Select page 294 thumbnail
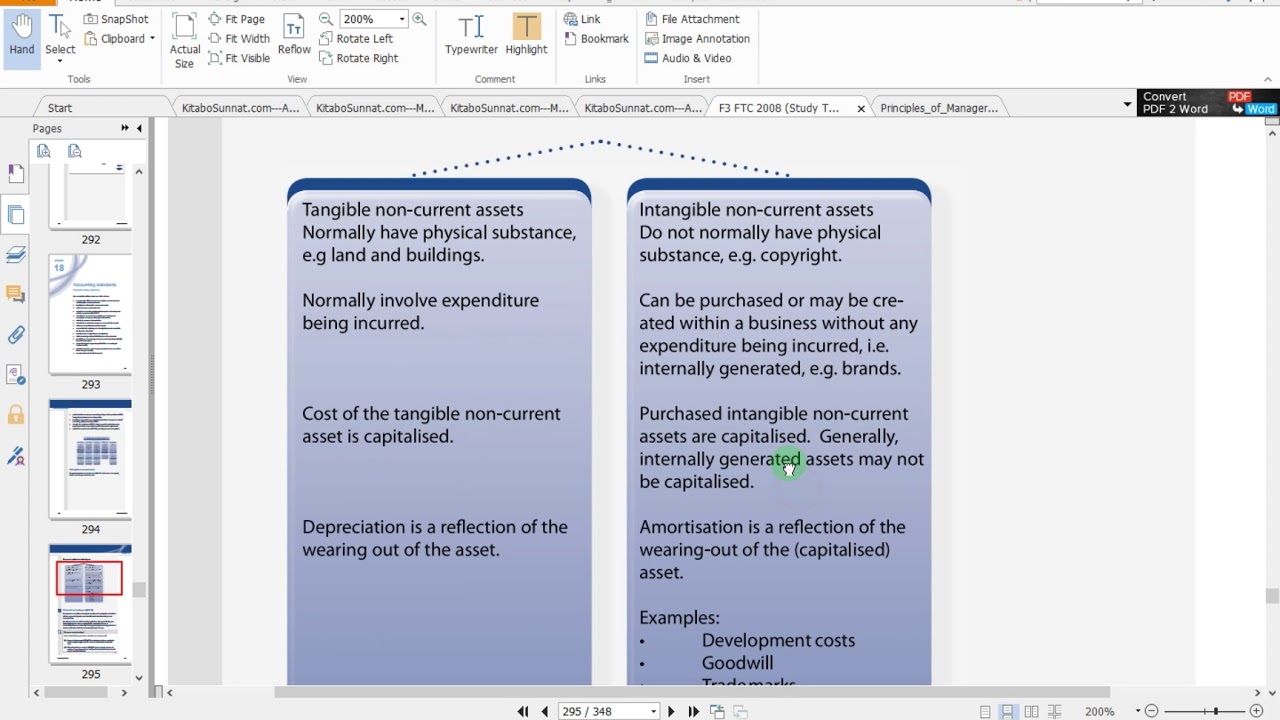The width and height of the screenshot is (1280, 720). coord(90,459)
